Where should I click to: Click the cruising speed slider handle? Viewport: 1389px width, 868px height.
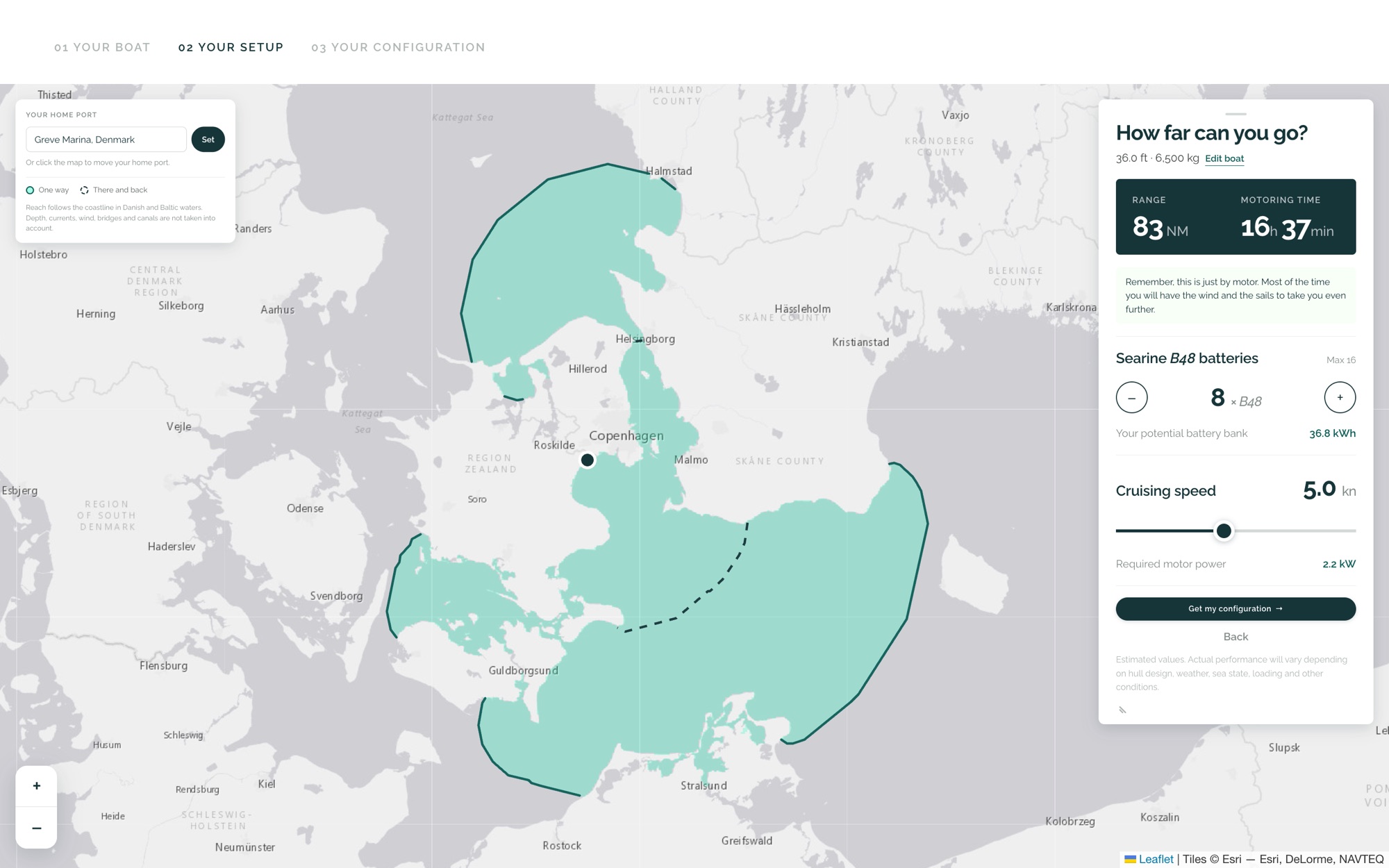click(x=1224, y=531)
